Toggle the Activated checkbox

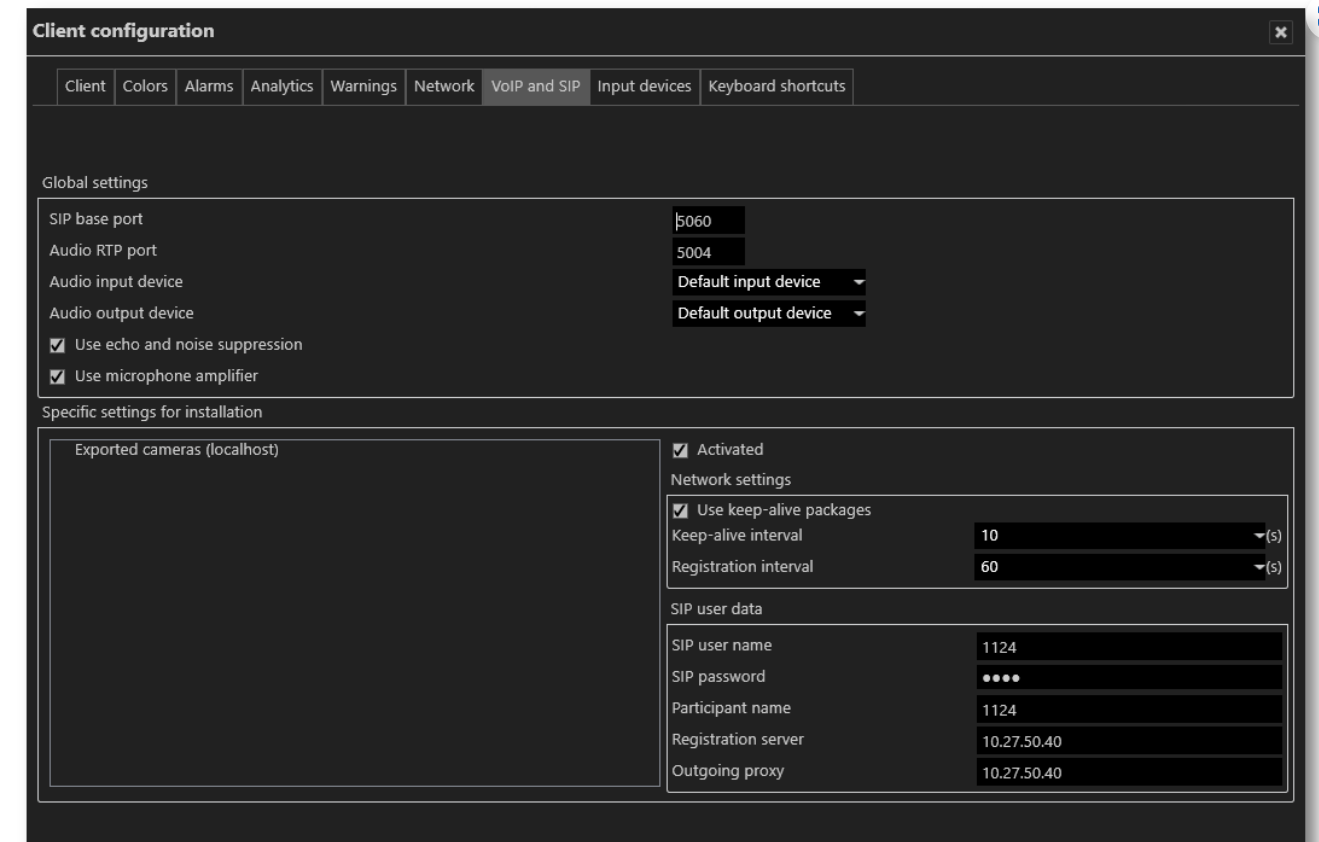pos(680,450)
